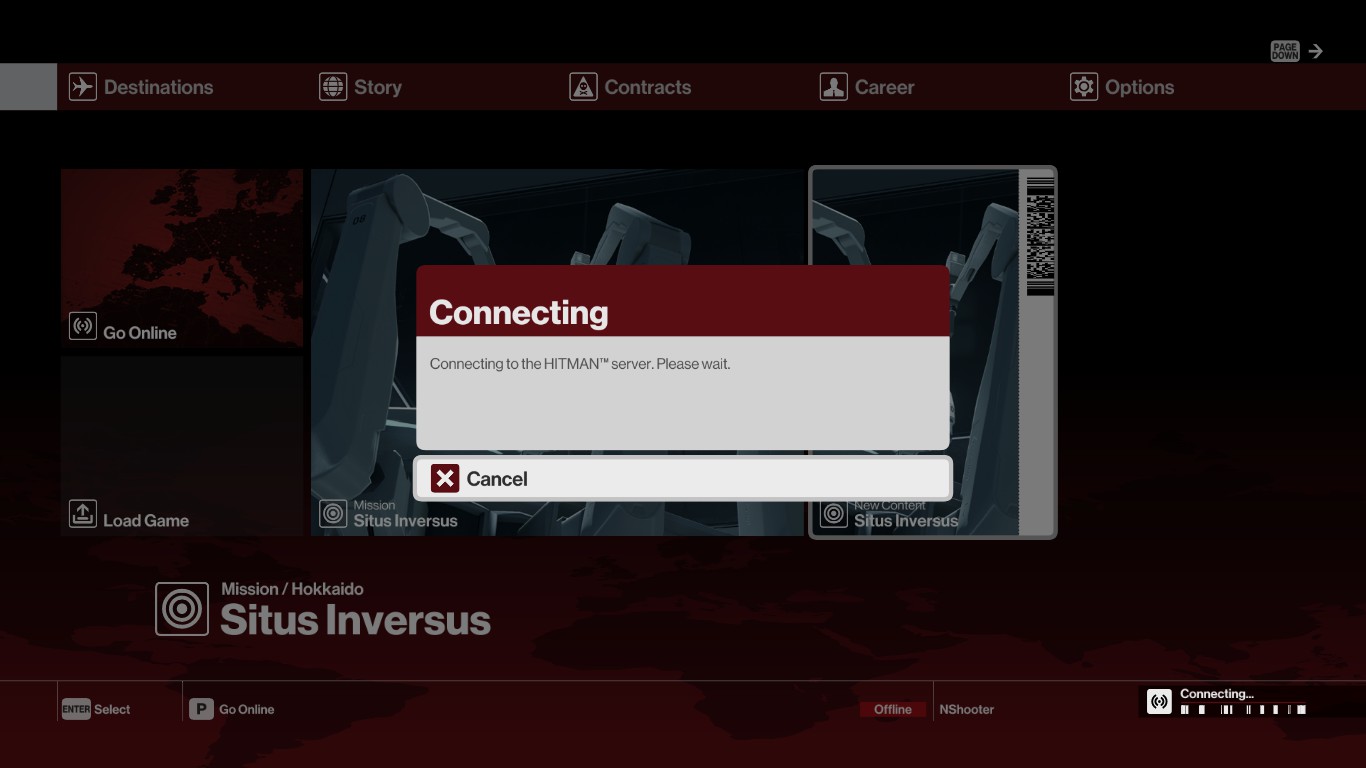Click the skull Contracts icon
This screenshot has width=1366, height=768.
click(583, 87)
